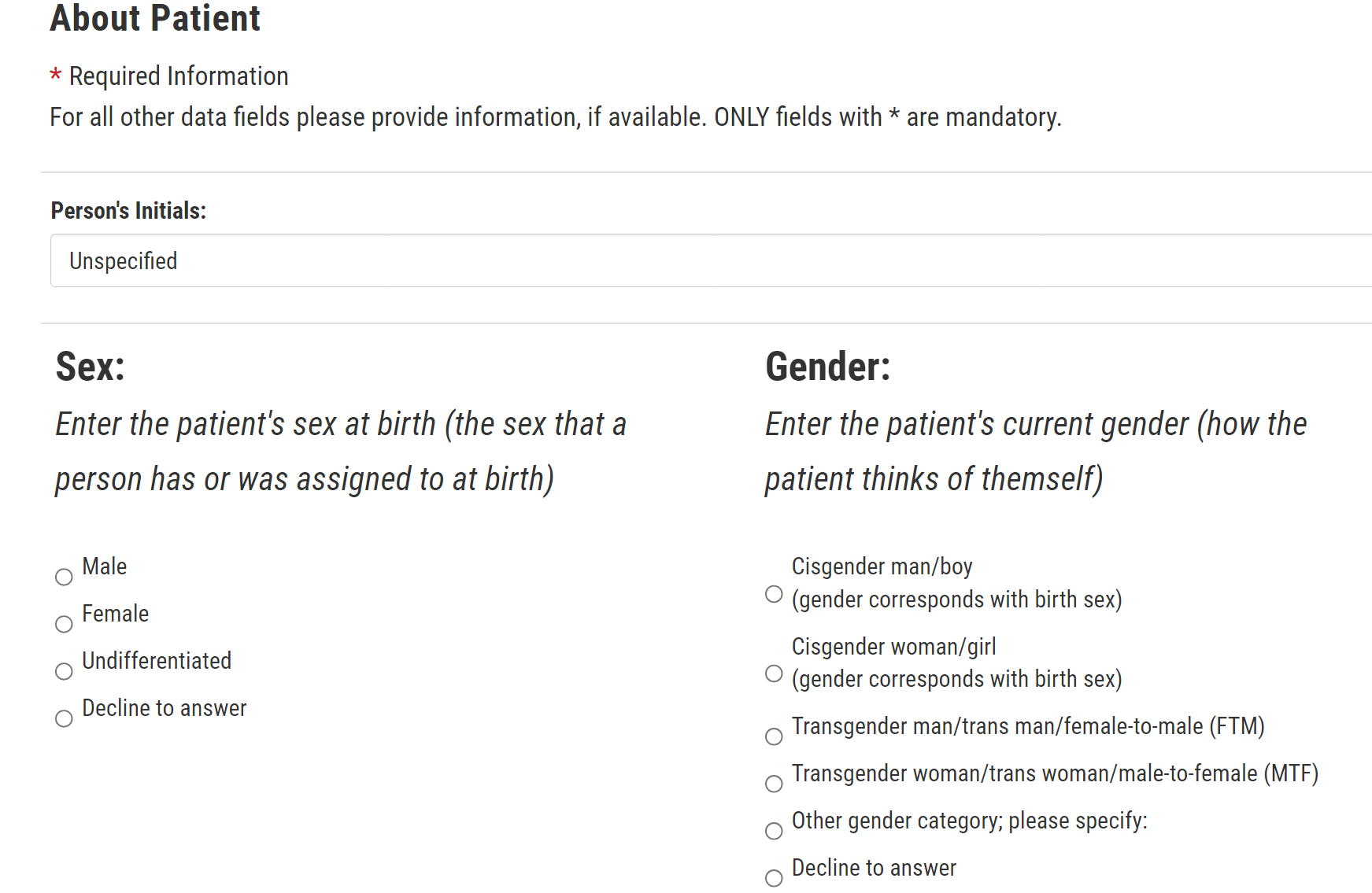Click 'Other gender category; please specify' label
The height and width of the screenshot is (893, 1372).
pos(969,821)
